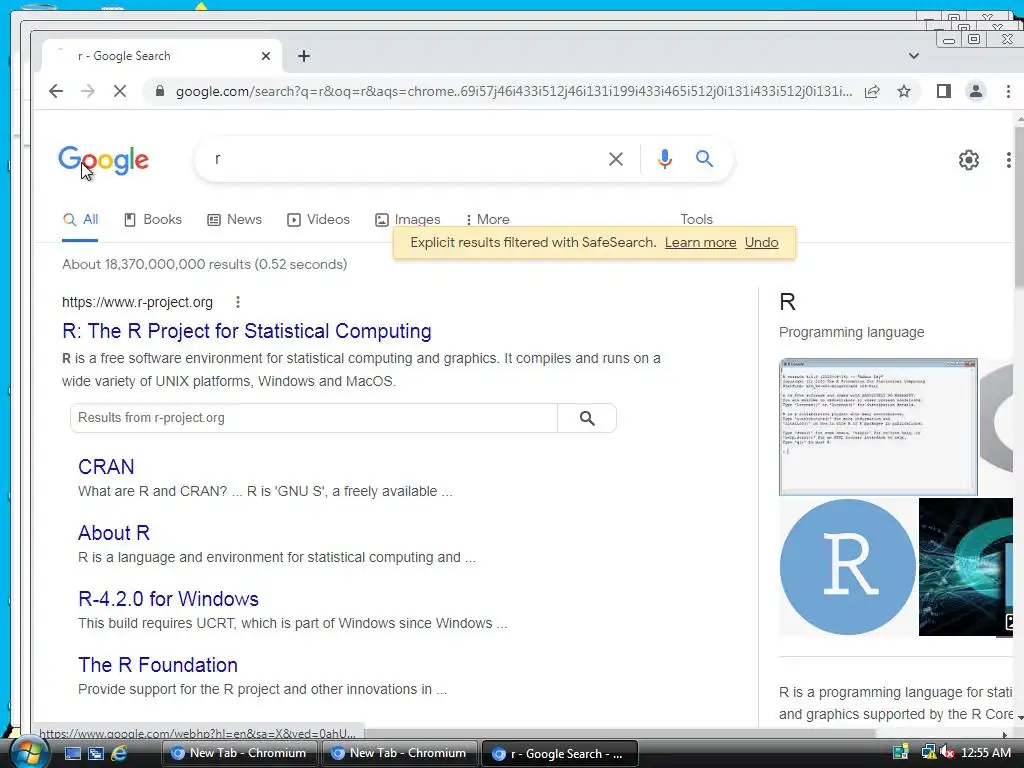Screen dimensions: 1024x768
Task: Clear the Google search box text
Action: (615, 159)
